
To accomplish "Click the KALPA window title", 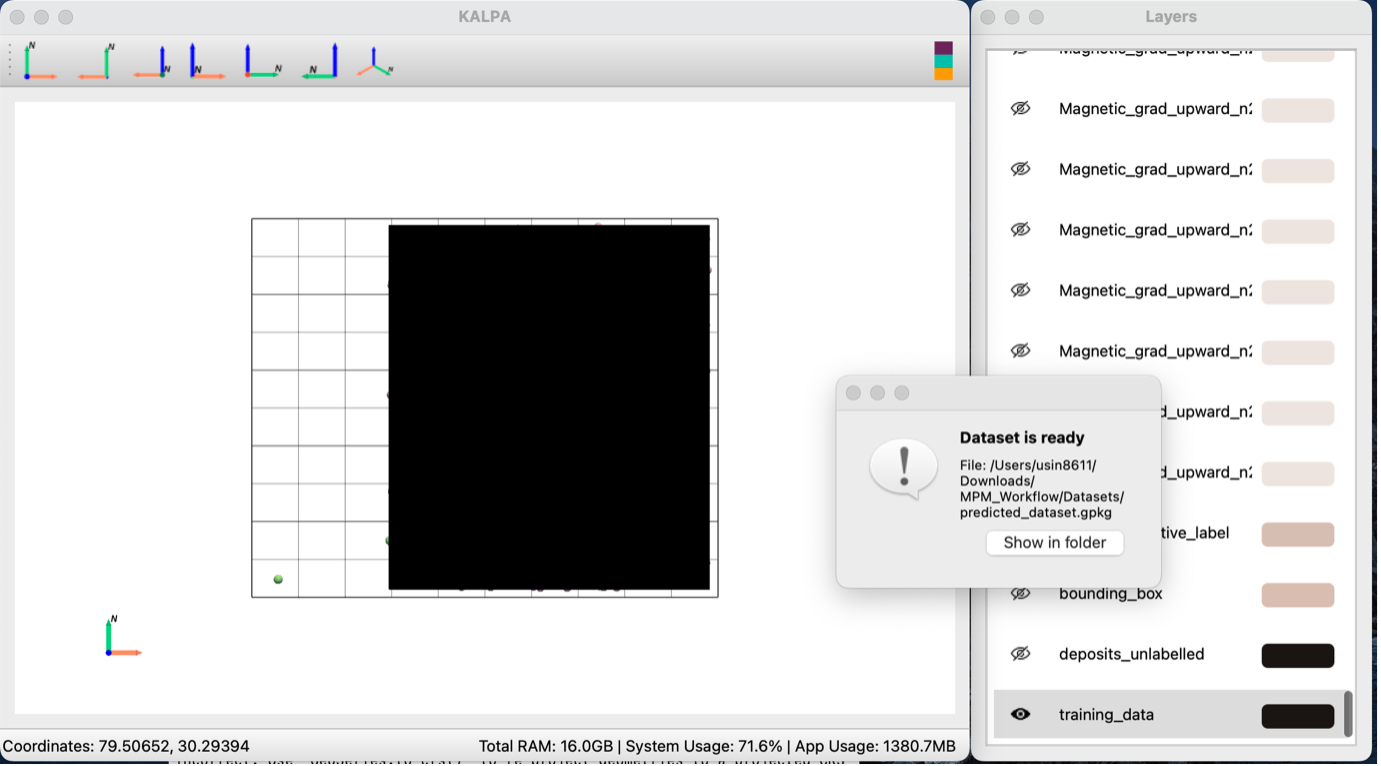I will click(x=484, y=17).
